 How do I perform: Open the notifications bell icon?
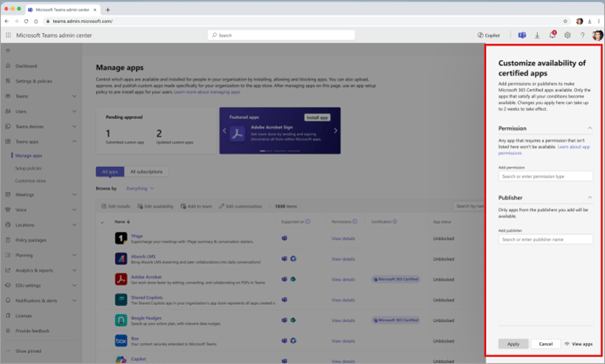(x=553, y=35)
